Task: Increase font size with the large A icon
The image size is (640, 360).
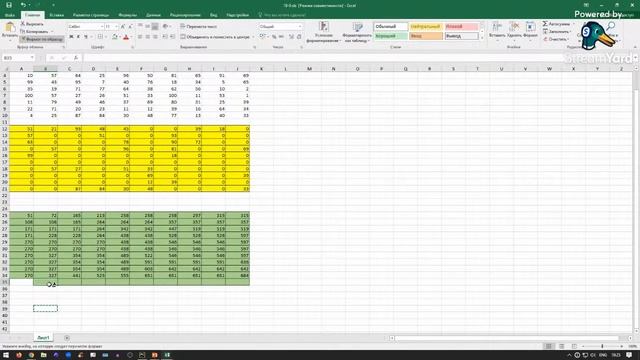Action: 123,27
